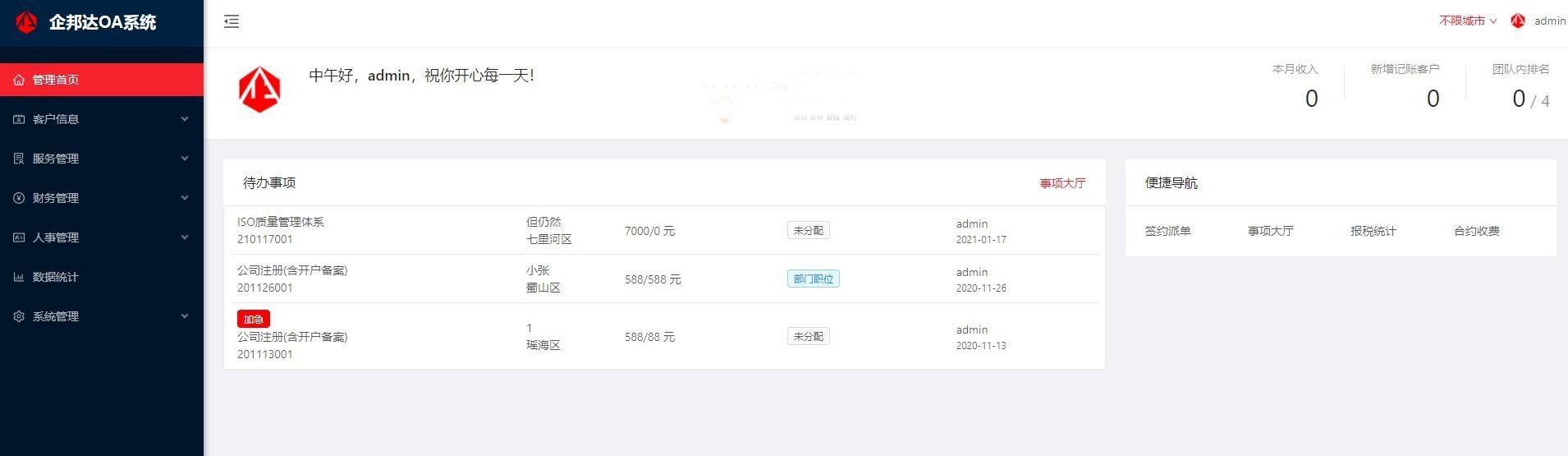Click the red 加急 urgent badge
The height and width of the screenshot is (456, 1568).
point(254,319)
